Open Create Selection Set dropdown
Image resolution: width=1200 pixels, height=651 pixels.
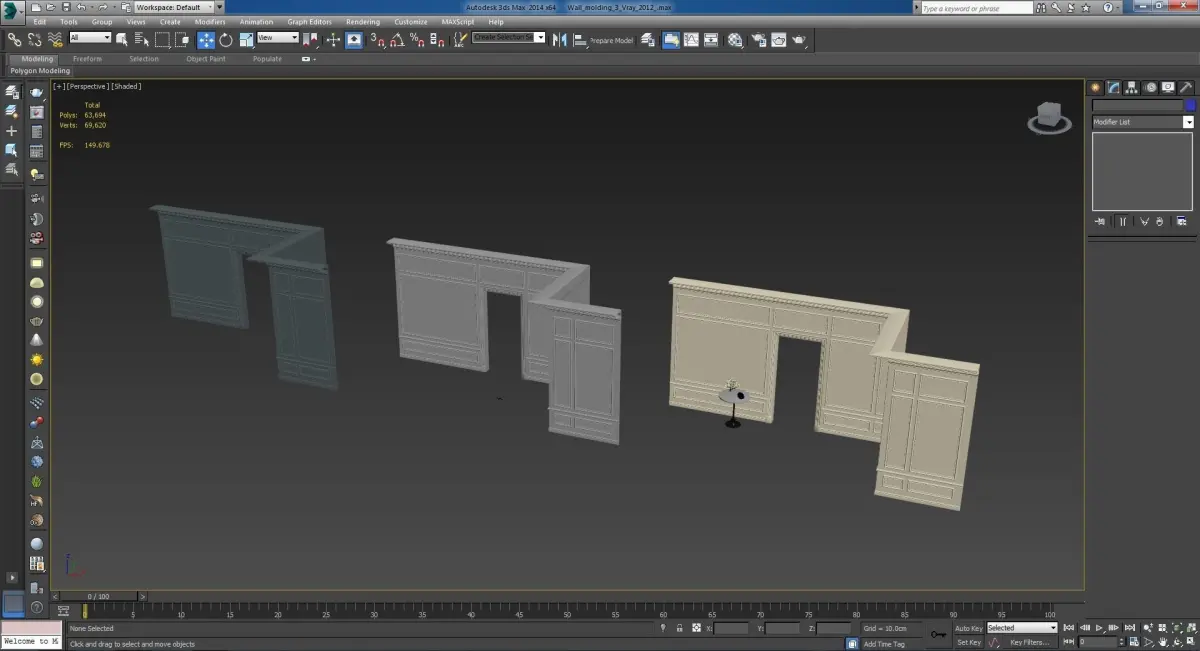coord(509,37)
